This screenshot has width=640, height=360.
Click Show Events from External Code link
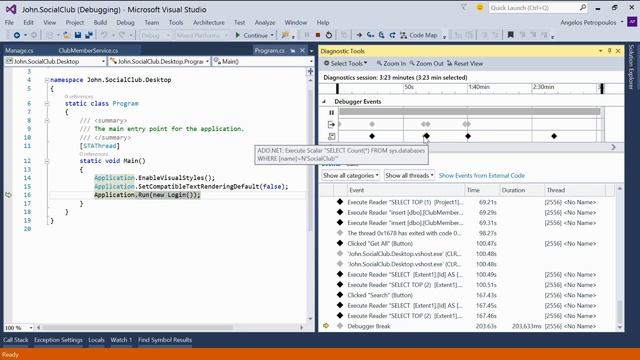482,176
